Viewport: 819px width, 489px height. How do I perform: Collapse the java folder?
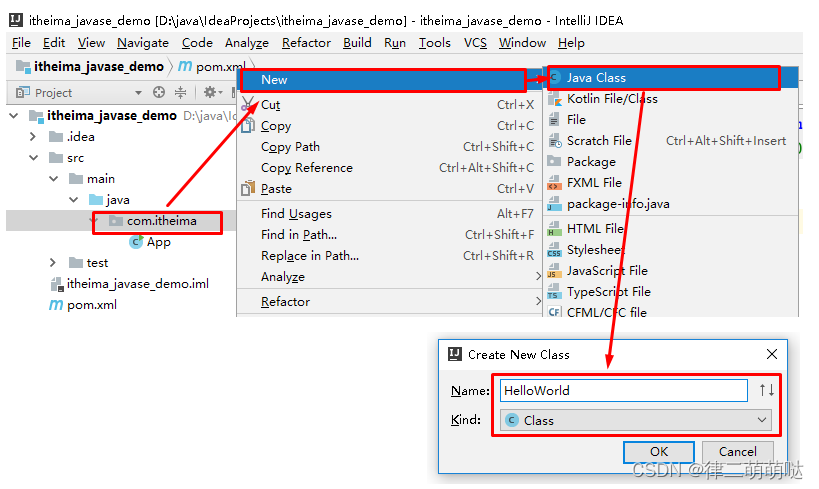74,200
